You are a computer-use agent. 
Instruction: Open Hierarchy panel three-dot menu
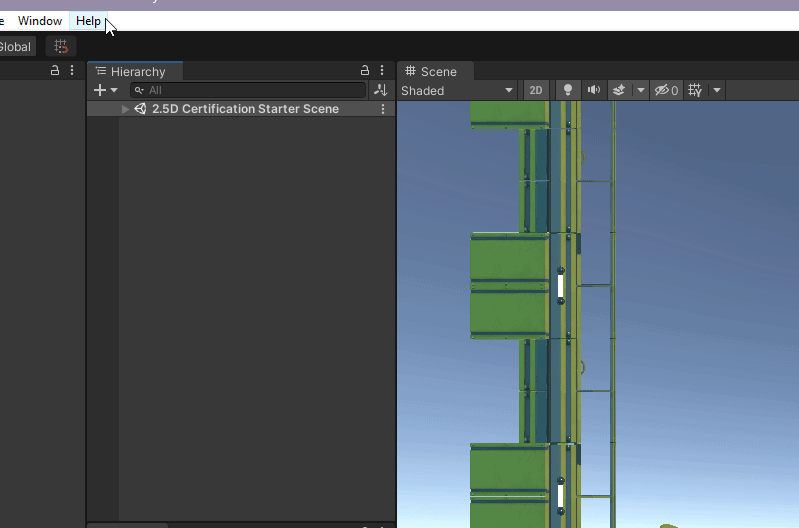click(382, 70)
